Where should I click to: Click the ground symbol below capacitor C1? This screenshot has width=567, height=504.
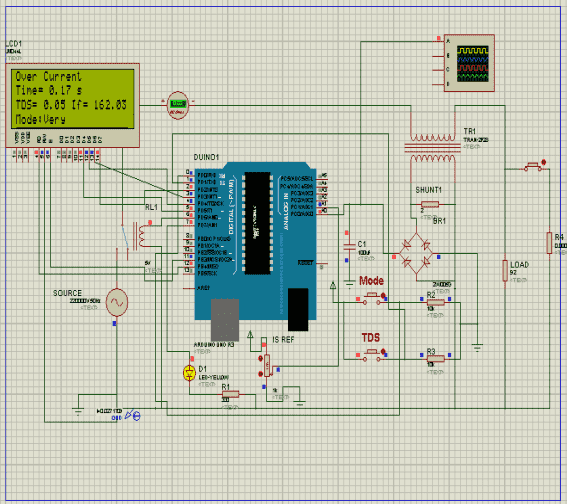pyautogui.click(x=349, y=285)
